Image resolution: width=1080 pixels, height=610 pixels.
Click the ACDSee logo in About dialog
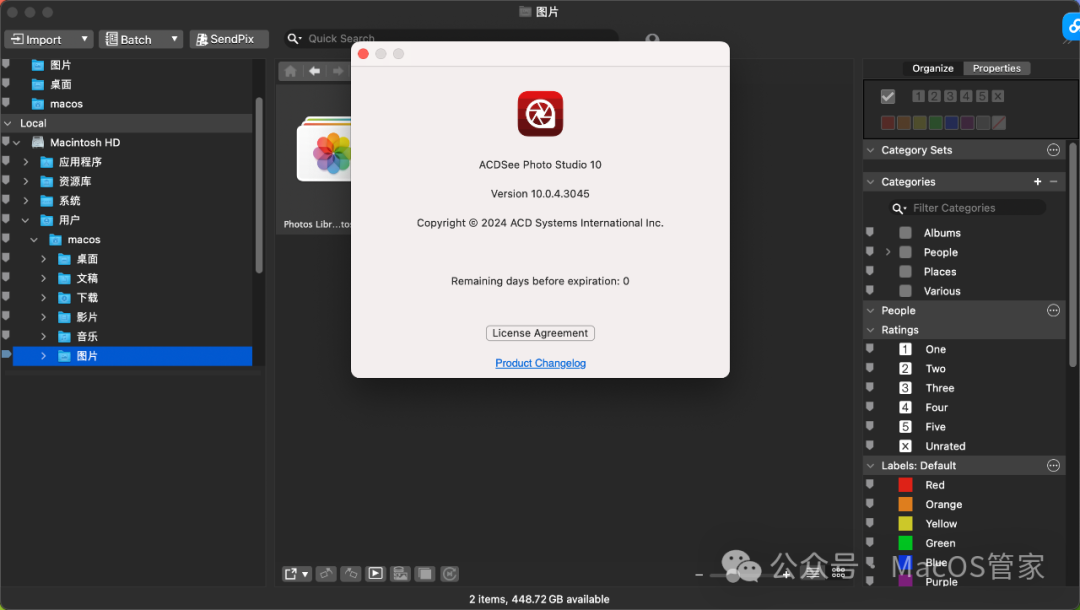pyautogui.click(x=540, y=114)
